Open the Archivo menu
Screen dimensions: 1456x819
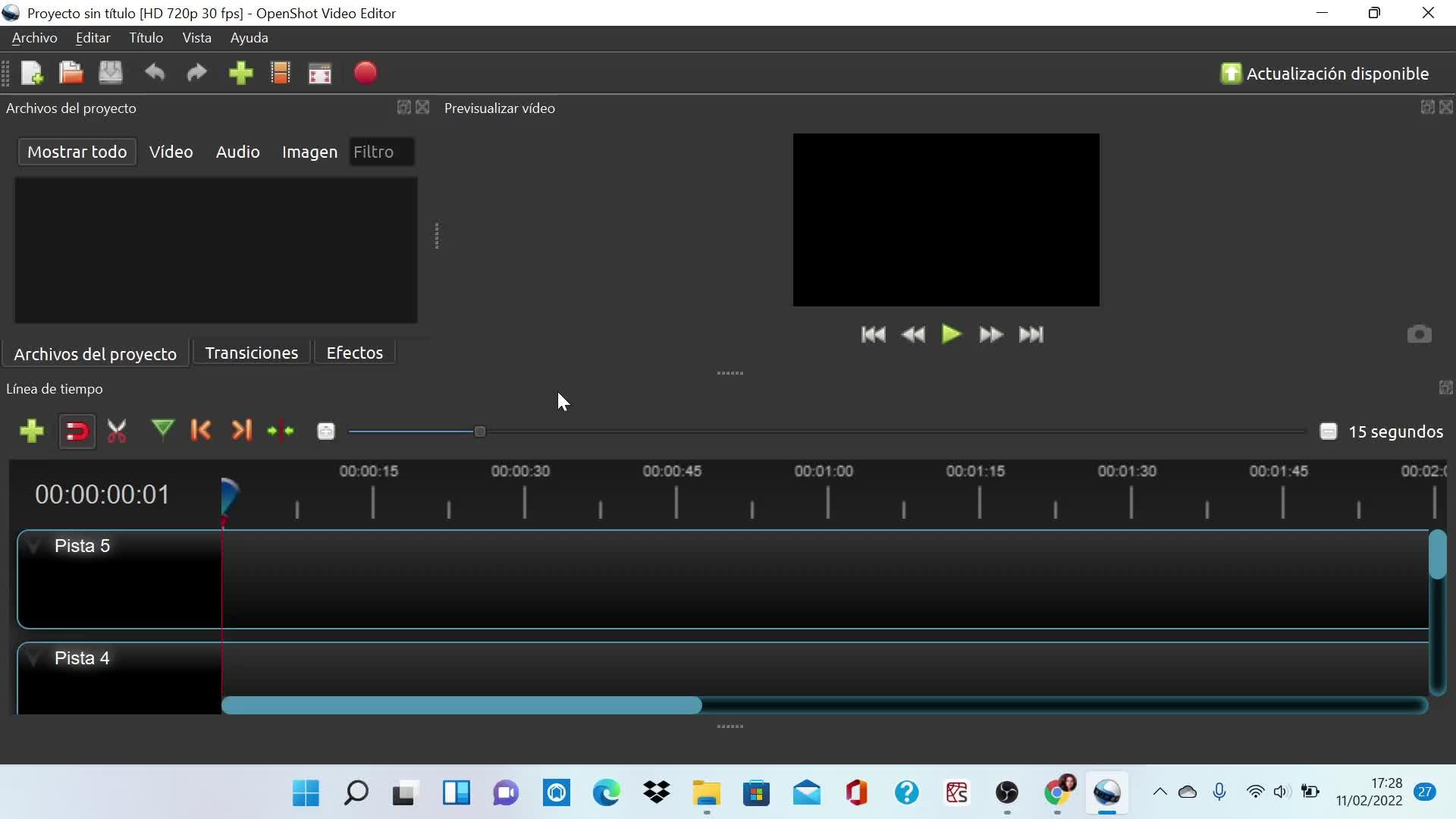tap(34, 38)
